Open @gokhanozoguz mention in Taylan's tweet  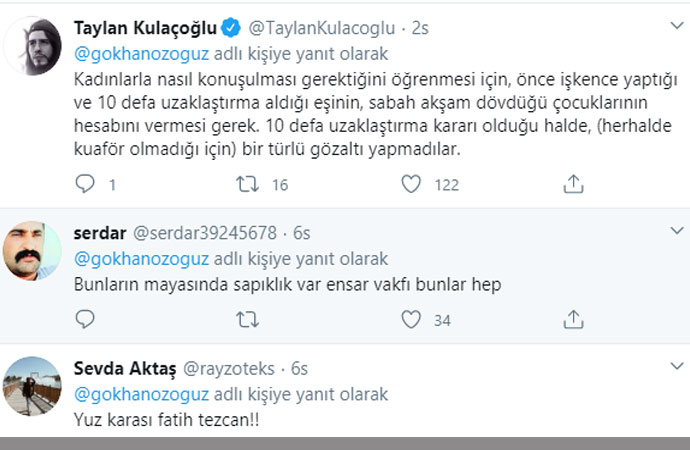coord(141,52)
